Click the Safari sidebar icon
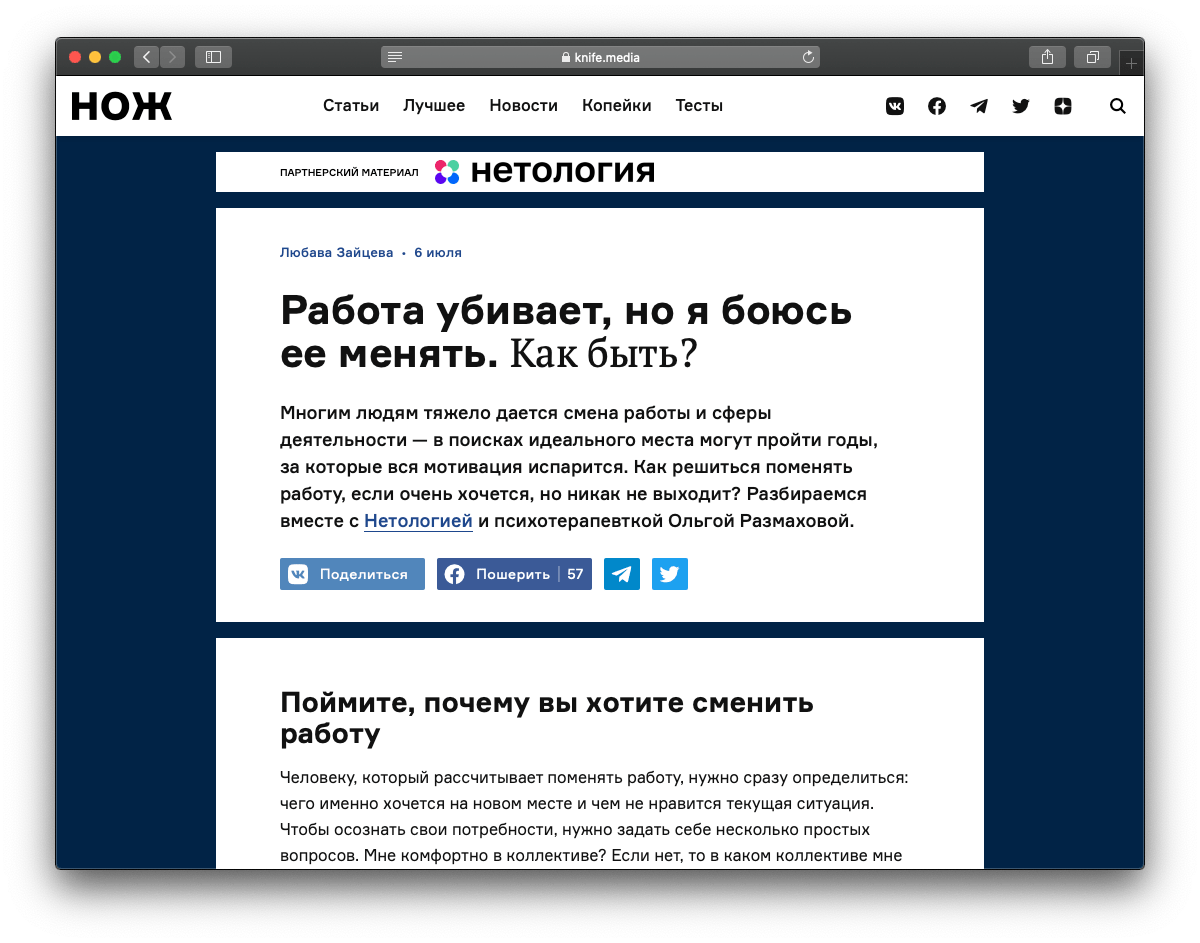1200x943 pixels. (212, 57)
